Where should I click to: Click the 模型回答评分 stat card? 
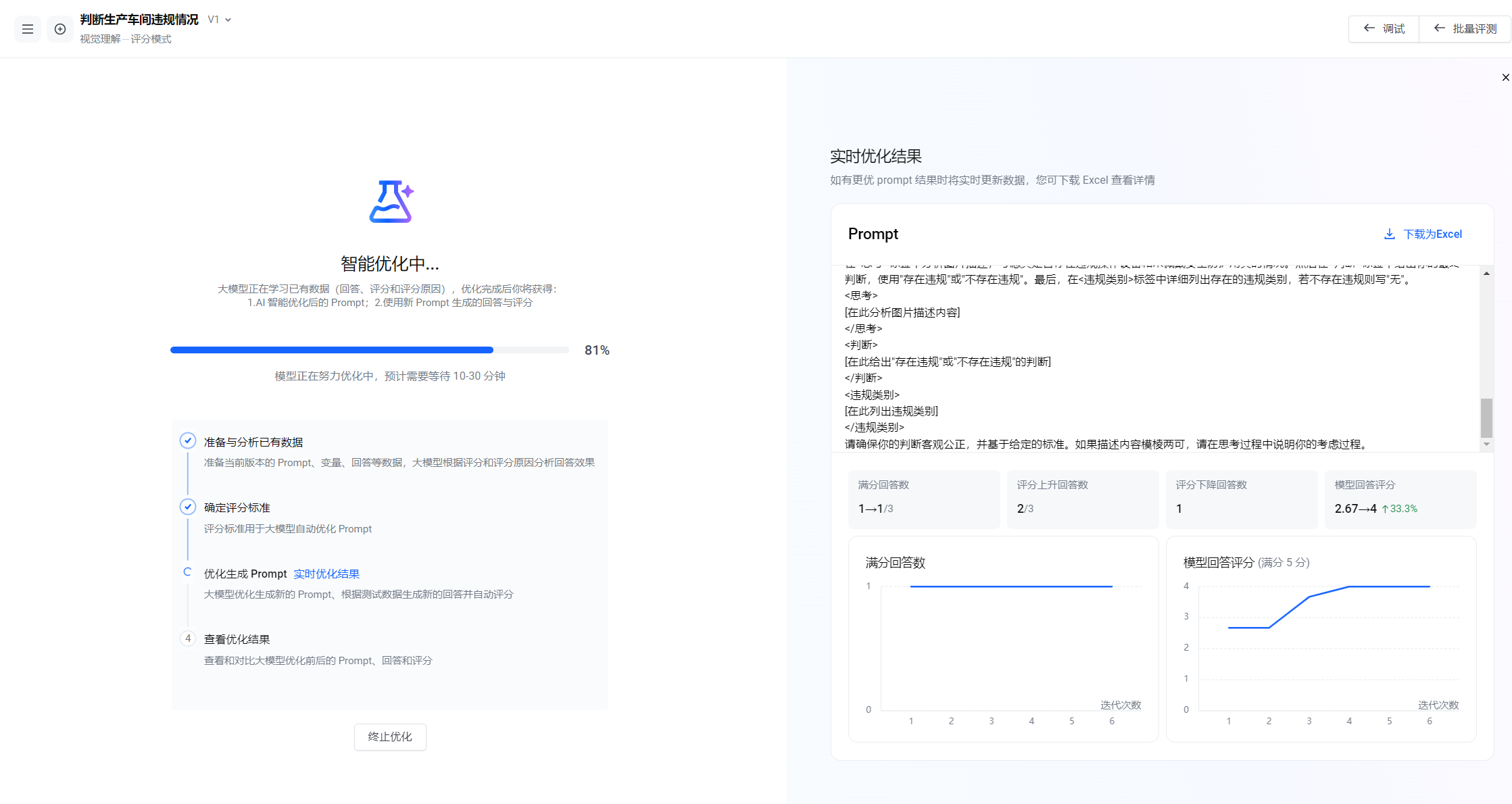(x=1400, y=499)
